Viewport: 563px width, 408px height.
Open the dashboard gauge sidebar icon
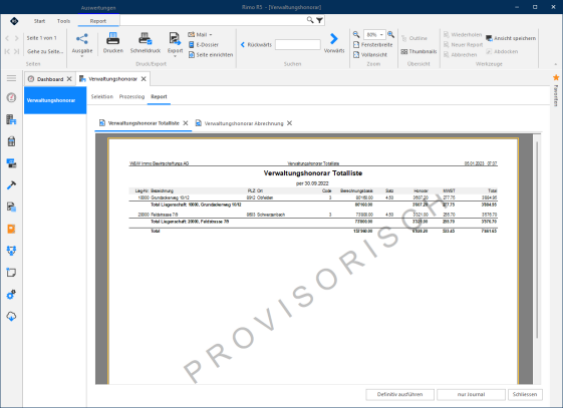pyautogui.click(x=11, y=98)
